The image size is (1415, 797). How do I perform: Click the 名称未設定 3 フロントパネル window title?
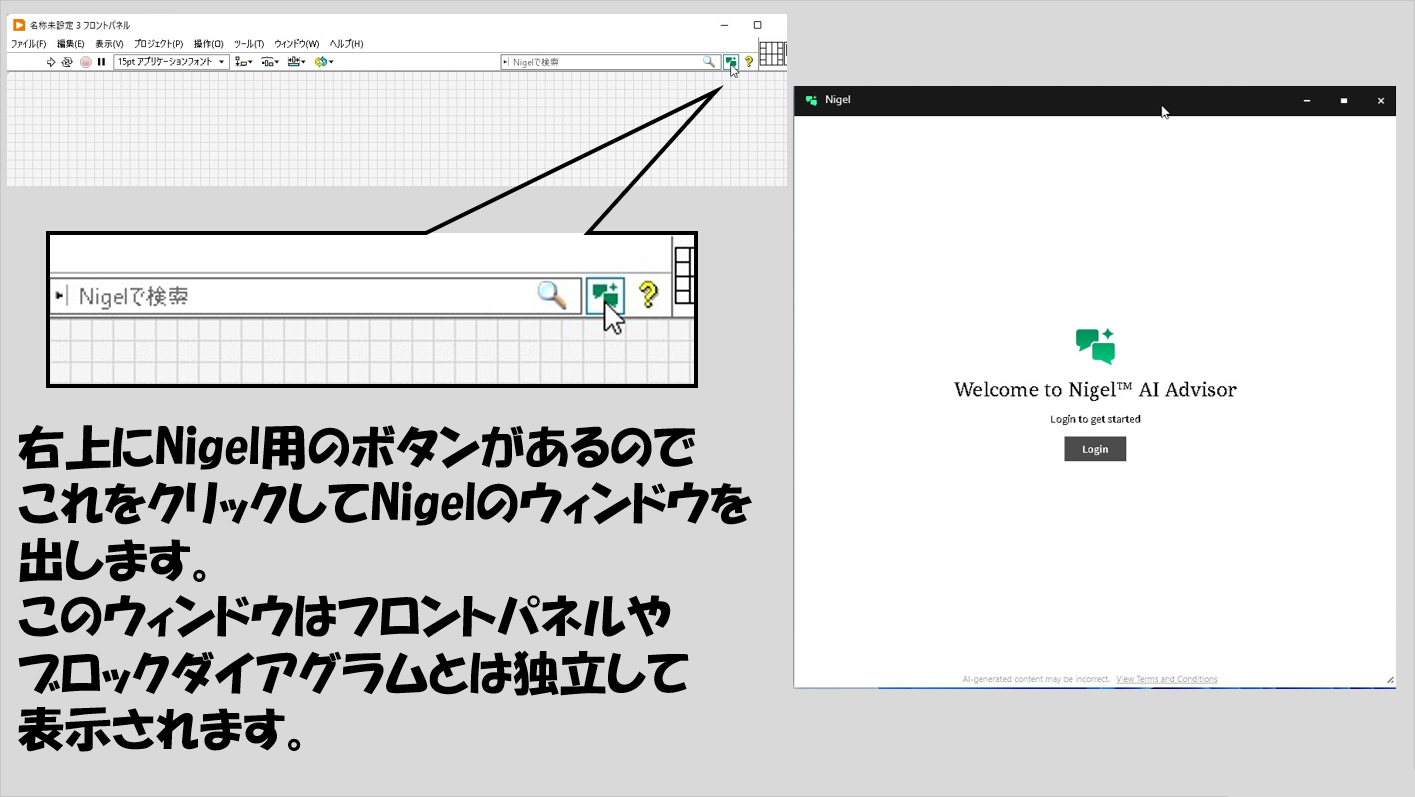[x=80, y=25]
